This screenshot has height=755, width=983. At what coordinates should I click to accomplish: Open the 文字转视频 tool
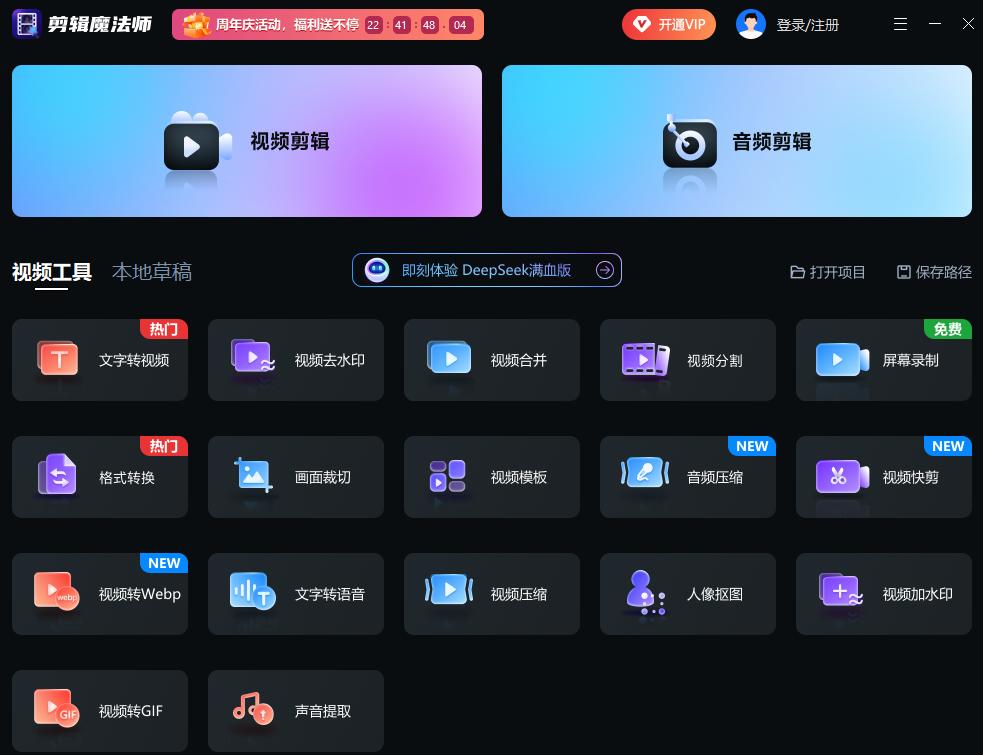click(x=100, y=360)
